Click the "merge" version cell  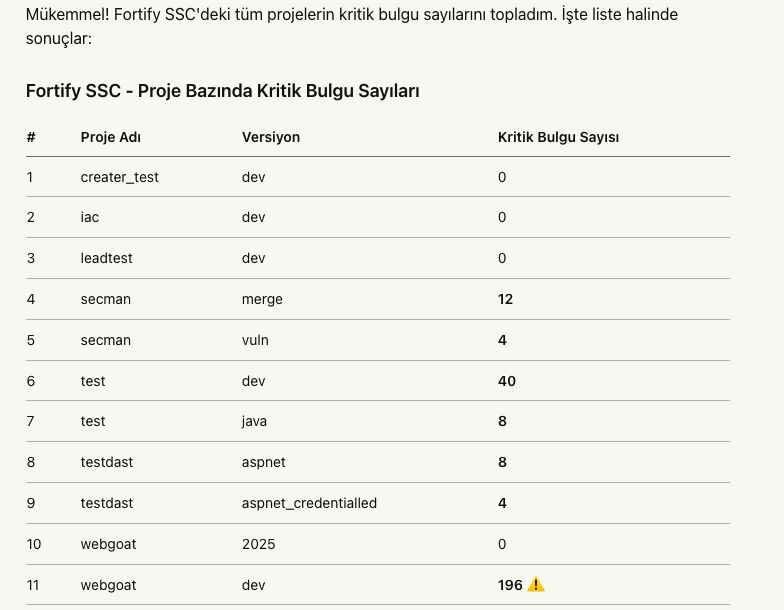point(262,299)
